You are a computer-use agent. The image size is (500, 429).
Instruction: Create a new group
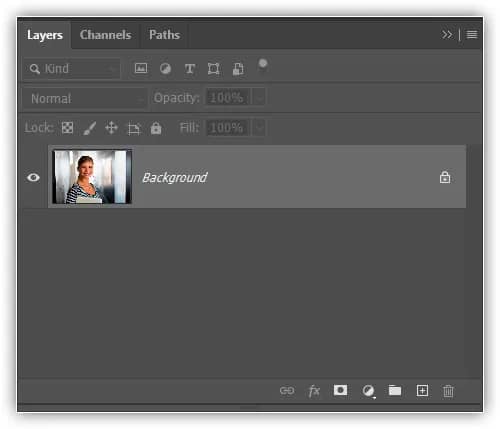(395, 390)
